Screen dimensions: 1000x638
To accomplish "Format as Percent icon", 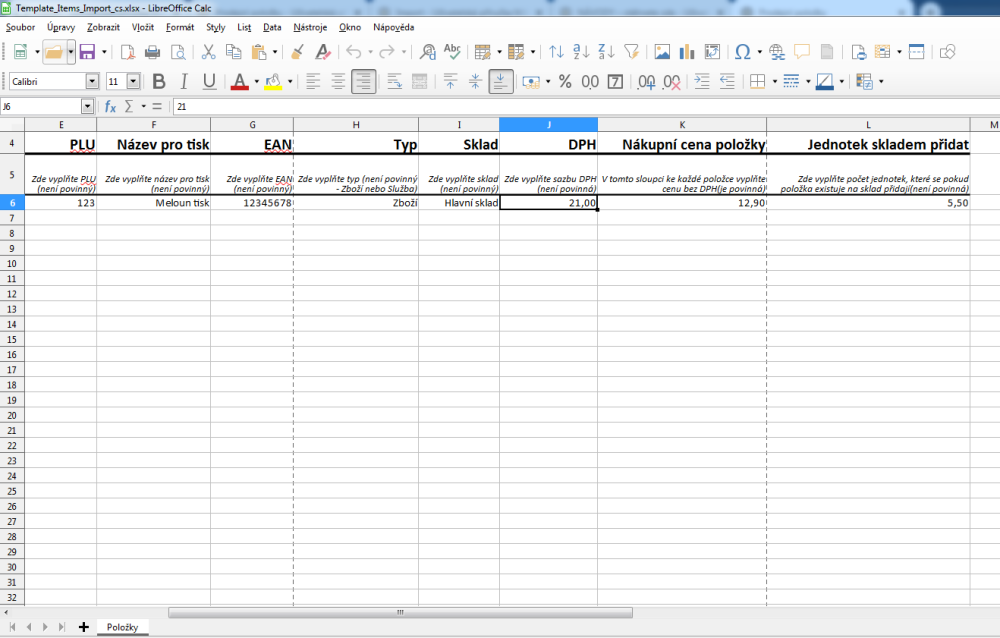I will tap(565, 82).
